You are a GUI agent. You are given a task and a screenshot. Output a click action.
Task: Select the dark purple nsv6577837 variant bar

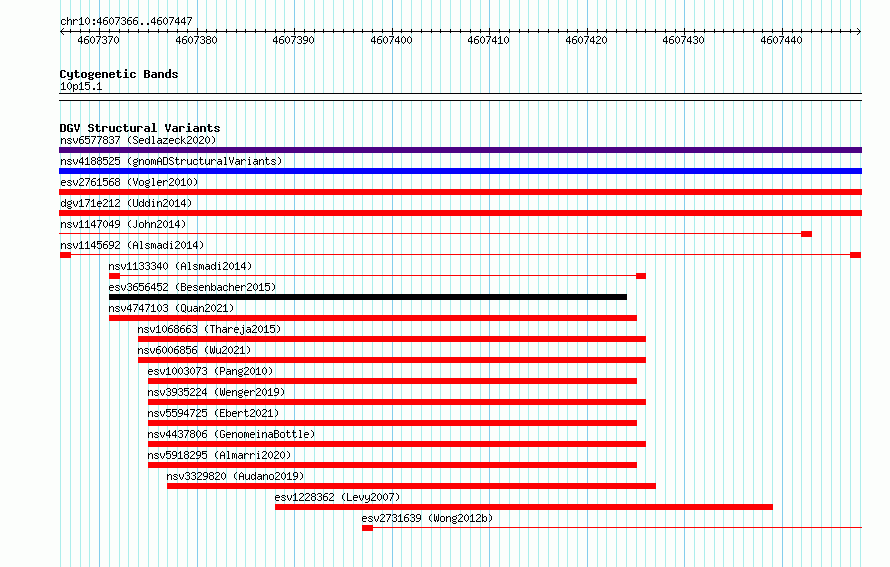click(460, 150)
